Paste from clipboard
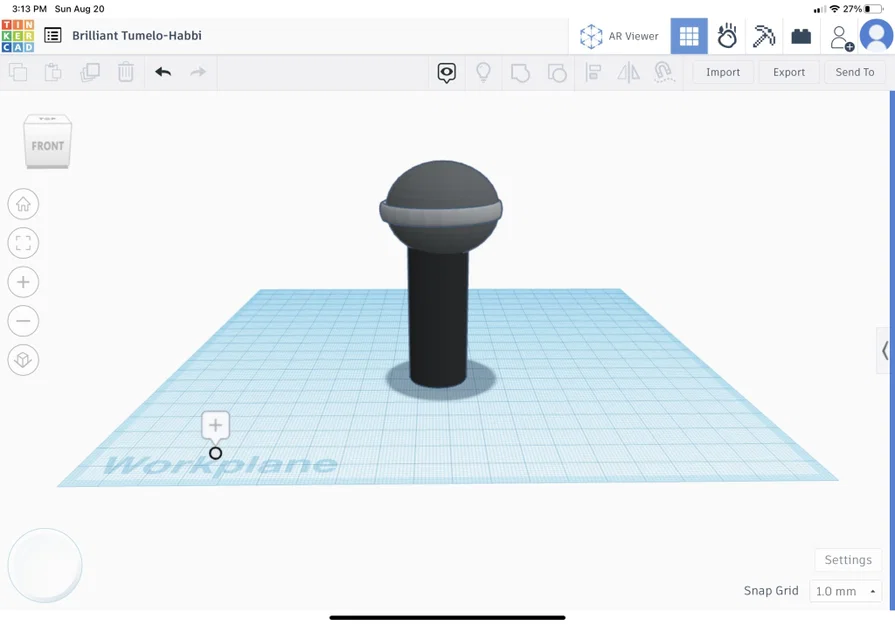 tap(53, 72)
